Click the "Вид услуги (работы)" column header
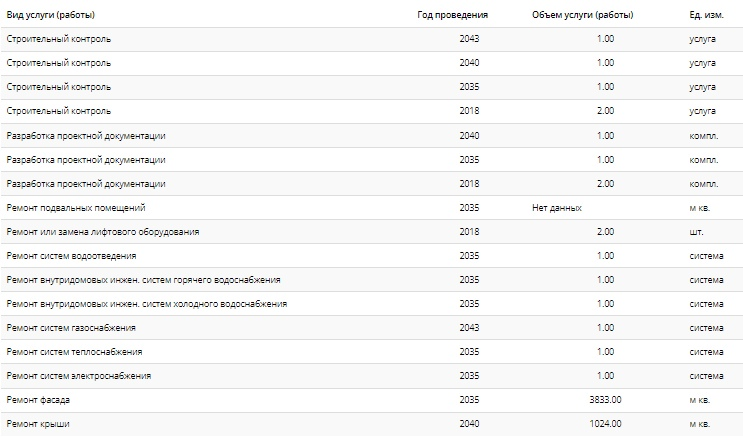The image size is (743, 437). (x=51, y=15)
